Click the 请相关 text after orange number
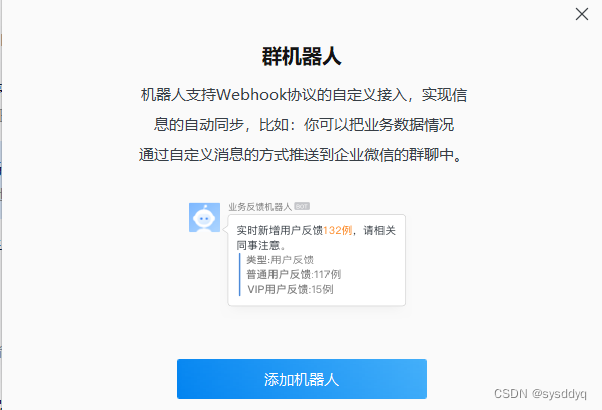This screenshot has width=602, height=410. 379,230
